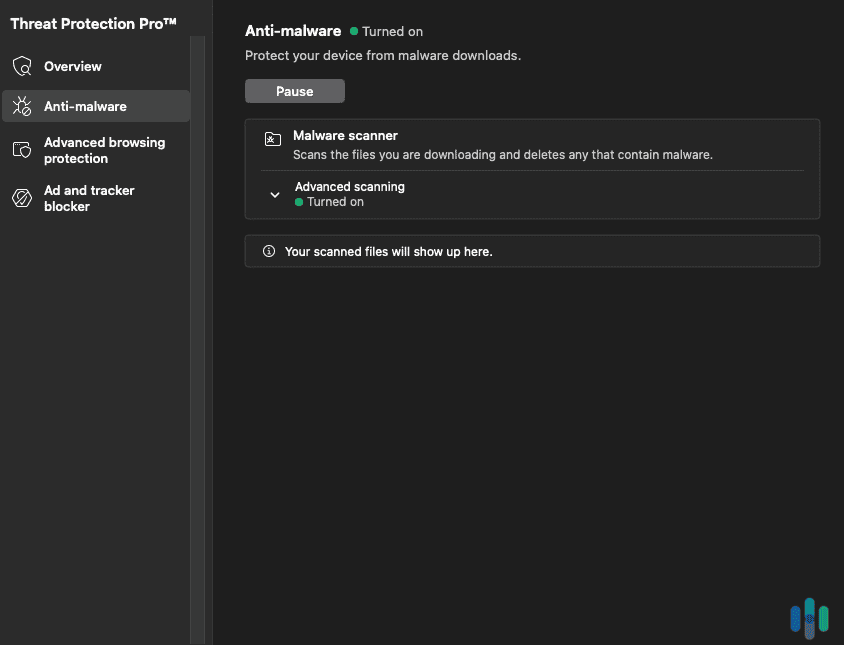Click the info icon beside scanned files message
Viewport: 844px width, 645px height.
click(267, 251)
